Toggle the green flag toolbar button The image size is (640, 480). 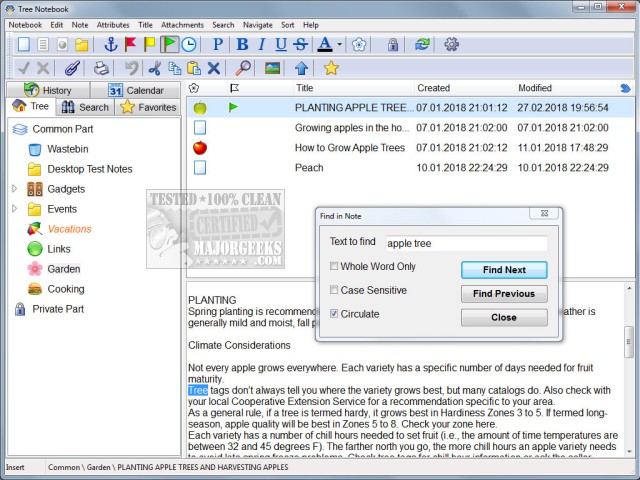point(169,44)
